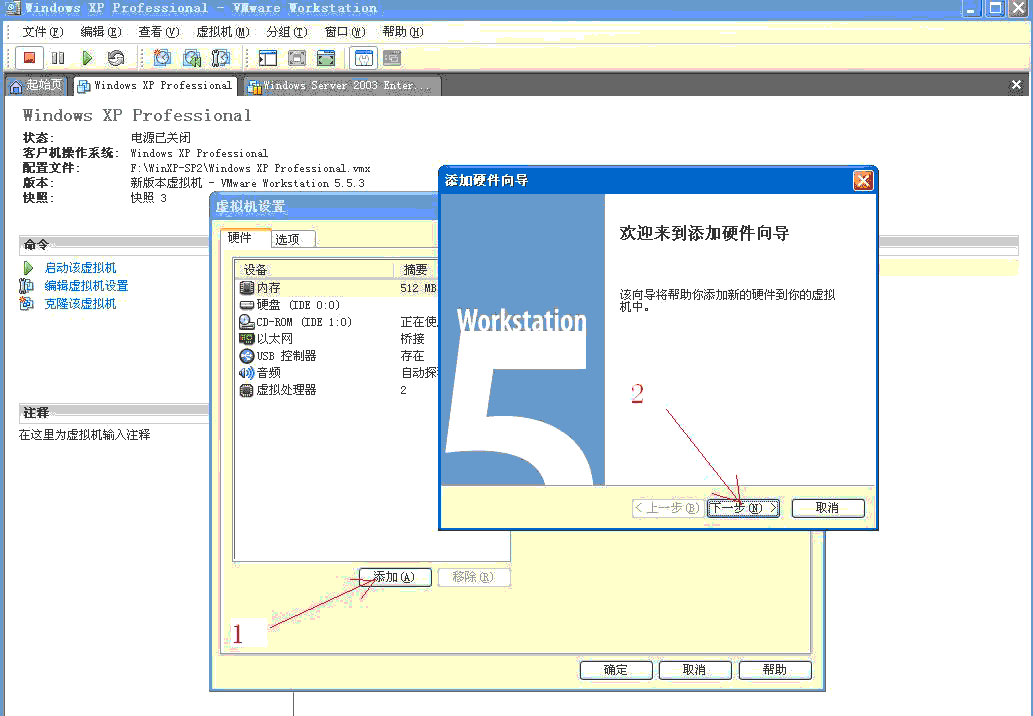1033x716 pixels.
Task: Open the 窗口(W) menu
Action: 345,32
